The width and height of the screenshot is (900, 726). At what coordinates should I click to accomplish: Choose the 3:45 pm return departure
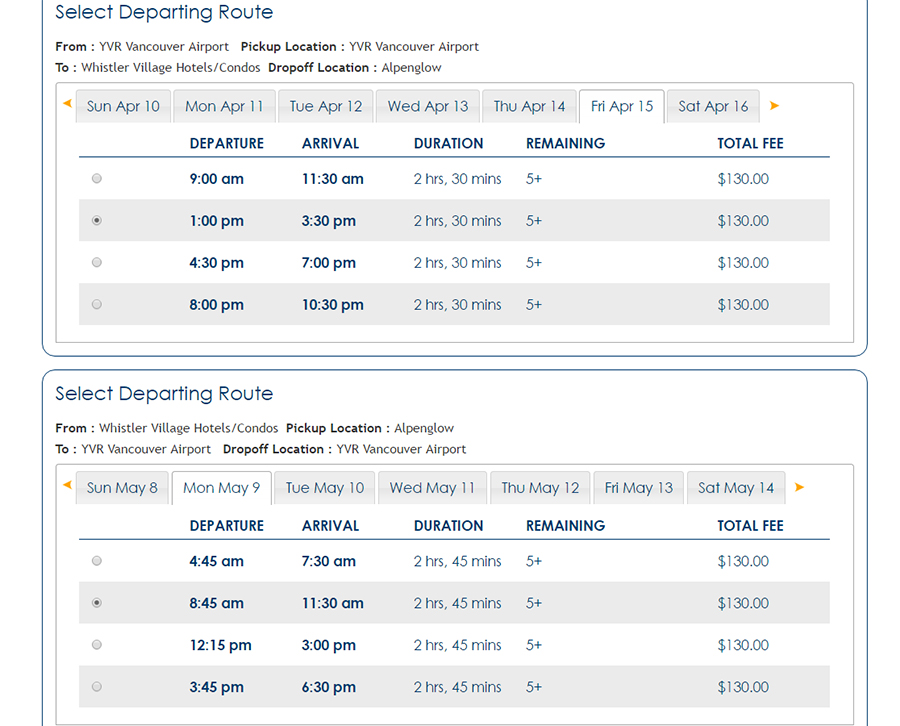pos(97,687)
